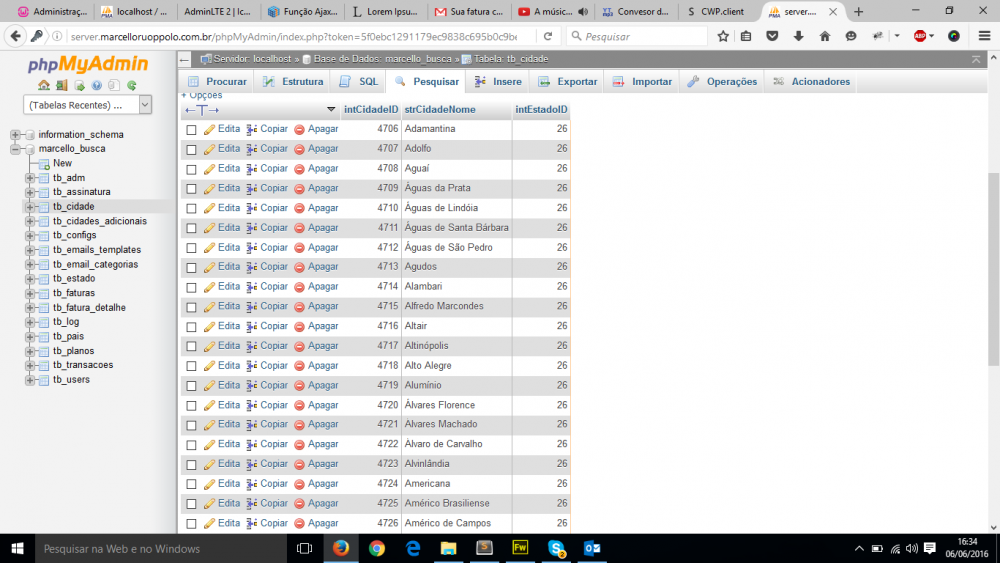
Task: Open the Firefox Pocket icon
Action: pos(773,36)
